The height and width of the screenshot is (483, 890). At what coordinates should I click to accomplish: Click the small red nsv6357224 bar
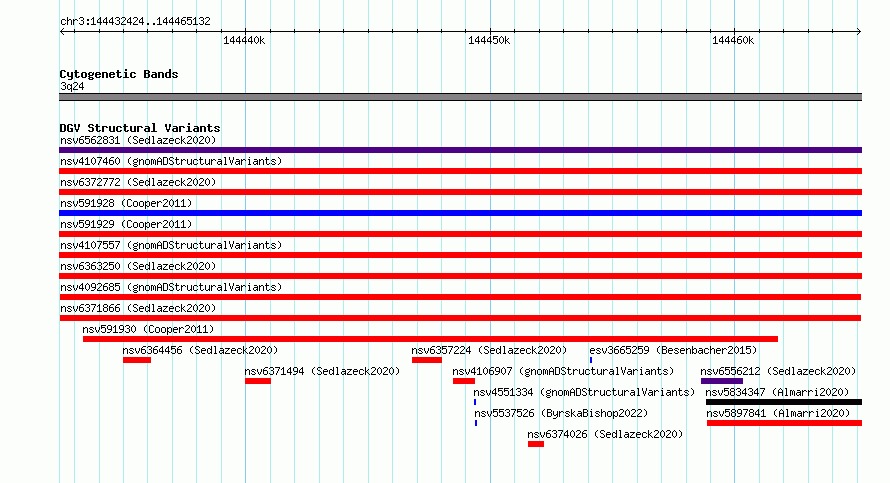pyautogui.click(x=427, y=360)
